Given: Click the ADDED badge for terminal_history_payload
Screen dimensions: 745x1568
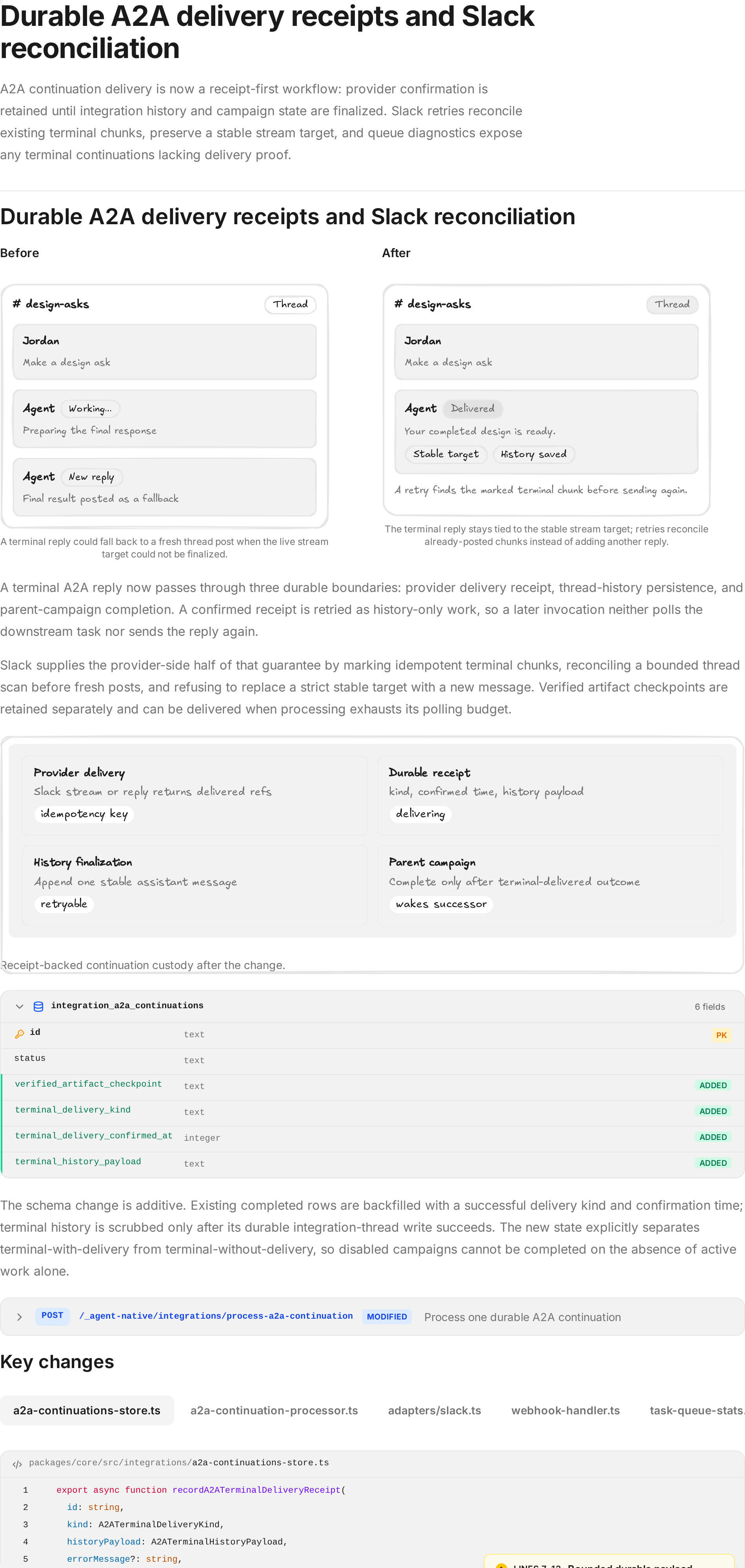Looking at the screenshot, I should click(x=713, y=1163).
